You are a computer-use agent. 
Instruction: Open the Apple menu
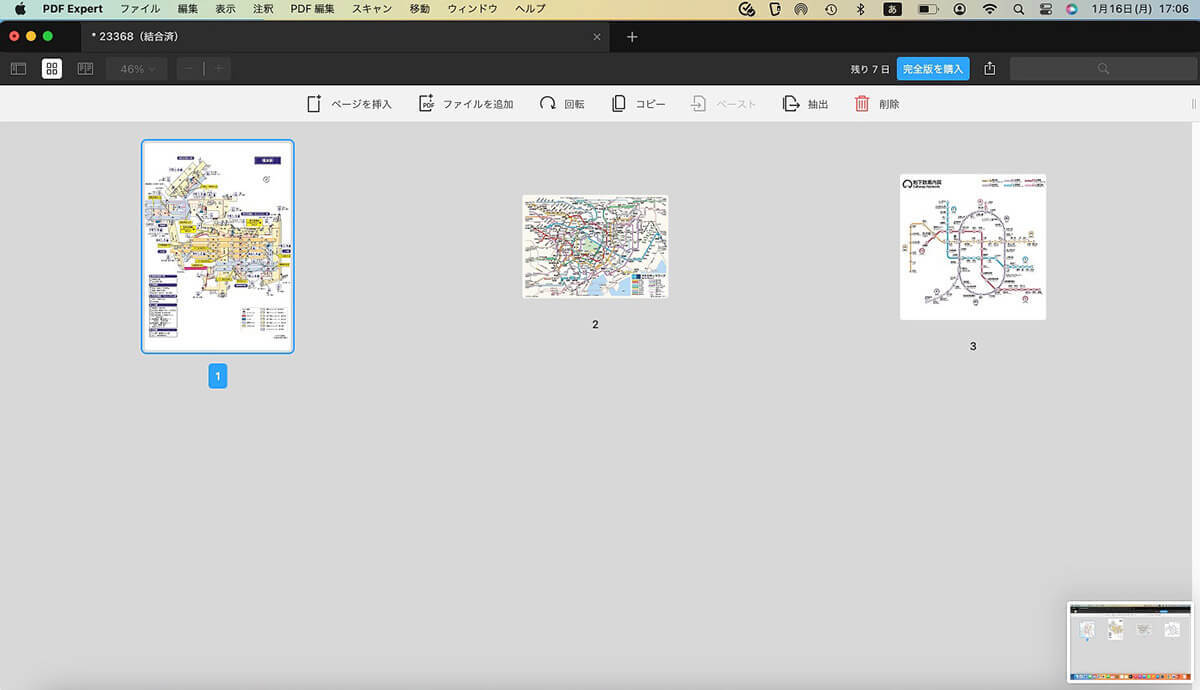20,9
